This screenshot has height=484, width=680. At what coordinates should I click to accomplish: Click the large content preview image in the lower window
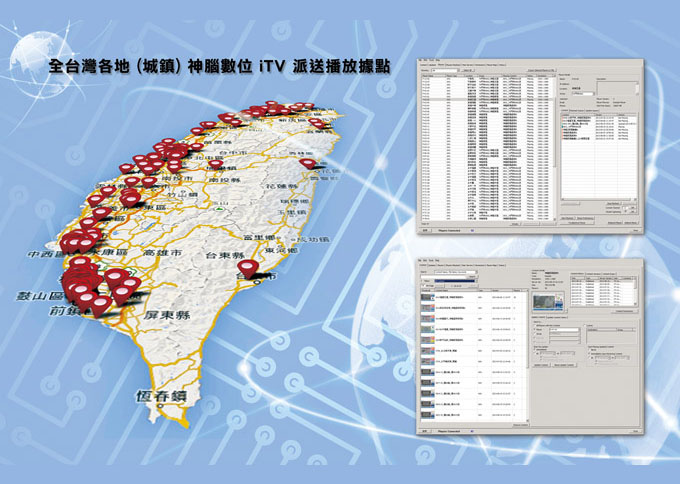548,302
